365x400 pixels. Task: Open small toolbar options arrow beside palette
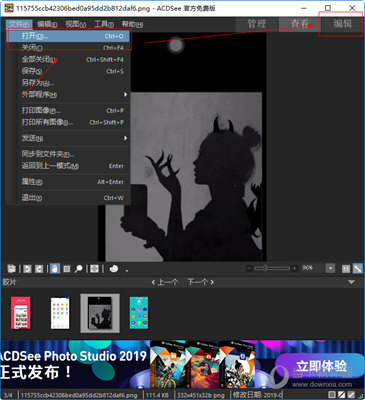tap(127, 271)
